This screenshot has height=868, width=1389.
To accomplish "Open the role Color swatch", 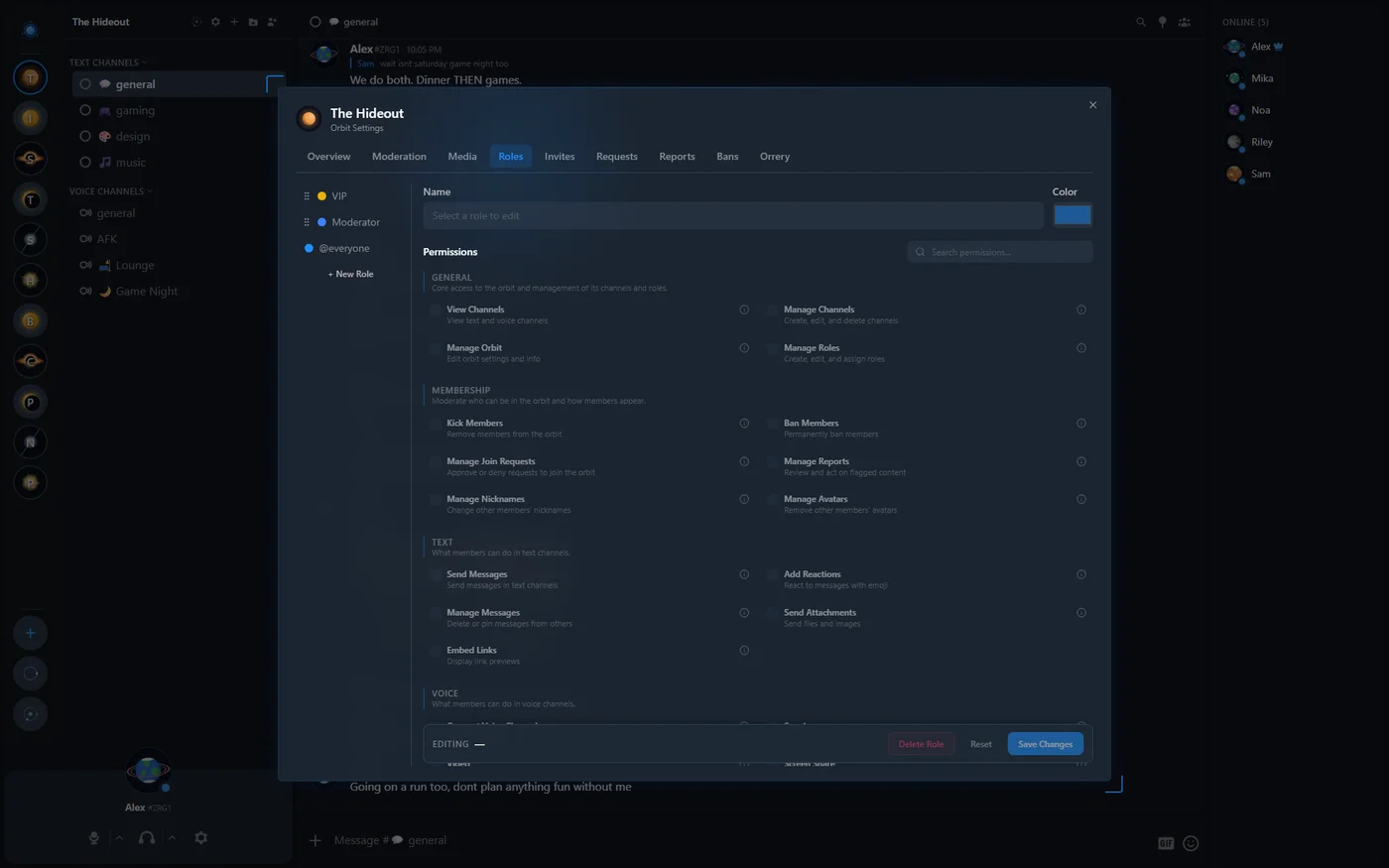I will pos(1073,215).
